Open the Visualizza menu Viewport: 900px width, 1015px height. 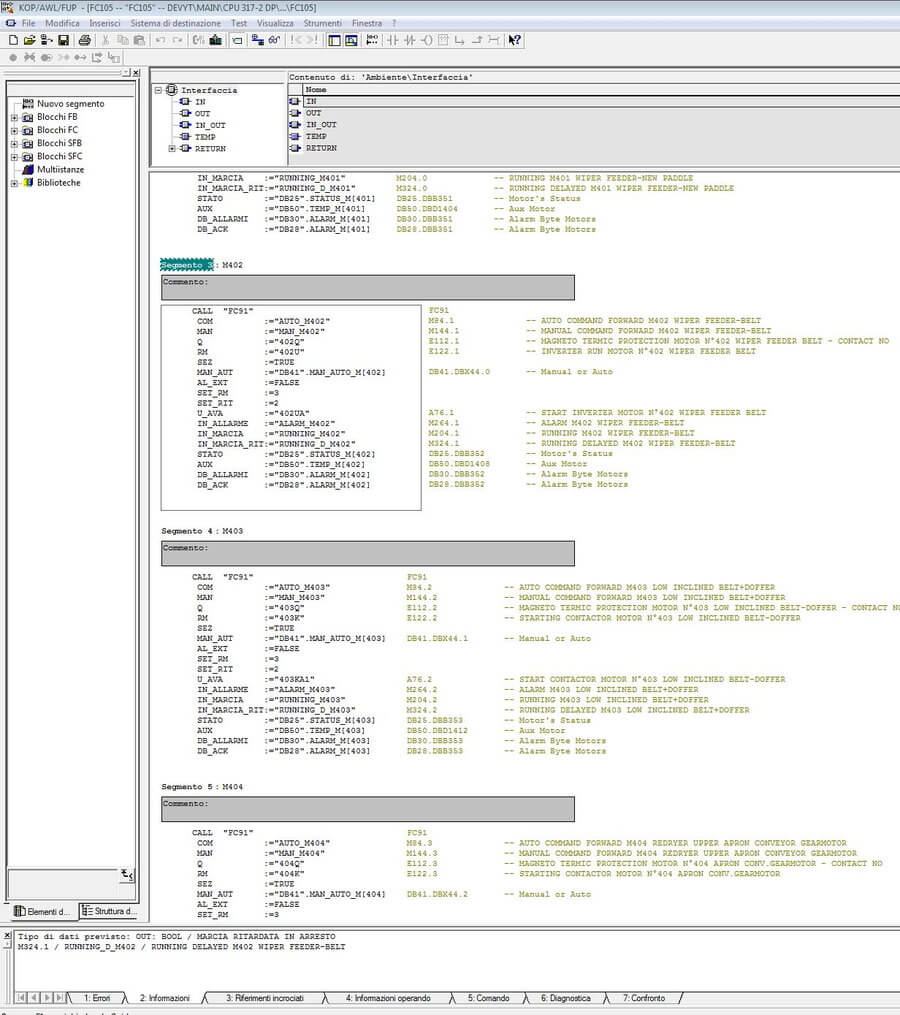click(x=275, y=23)
